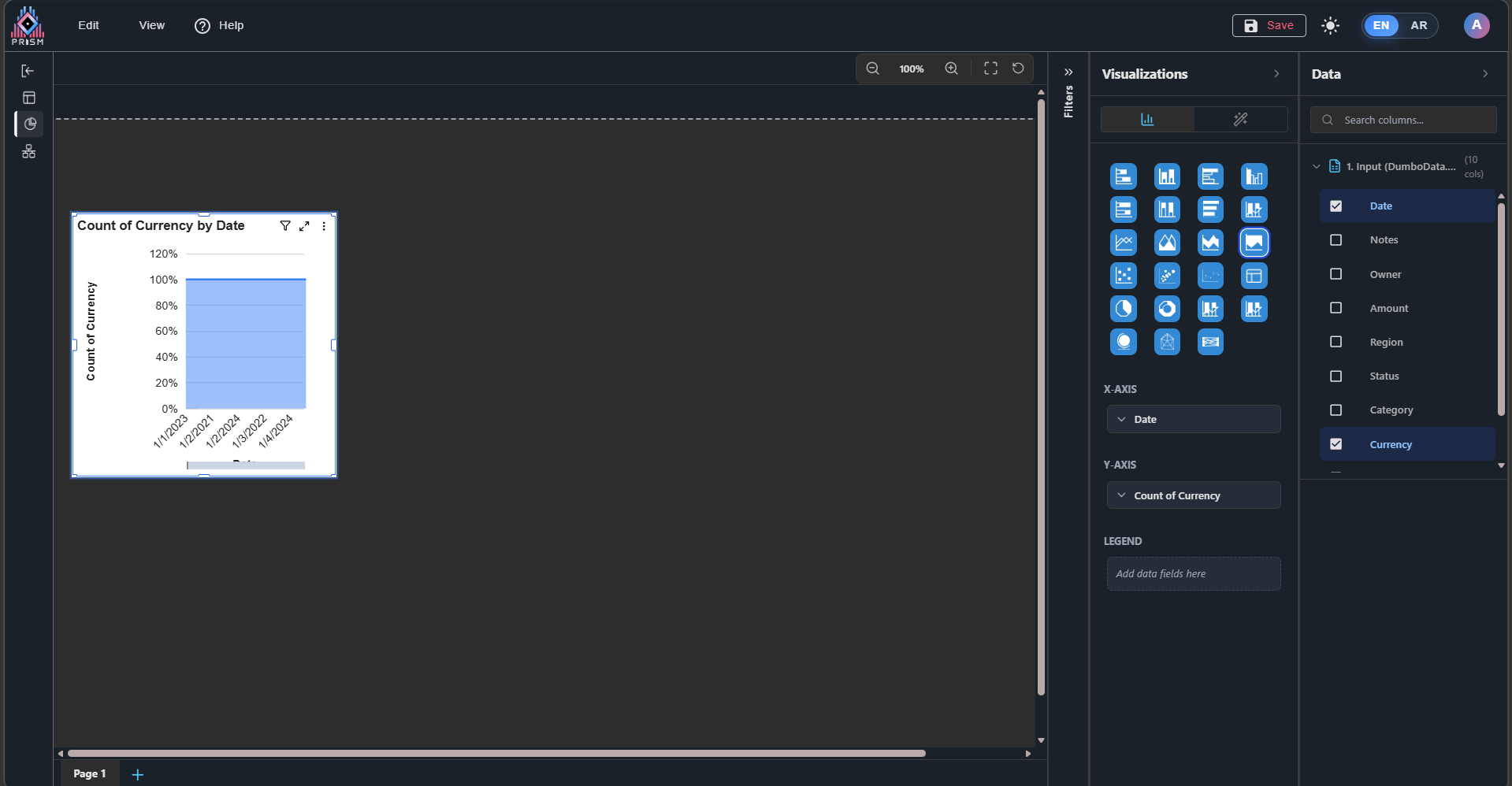Select the pie chart visualization type
This screenshot has height=786, width=1512.
click(1124, 309)
